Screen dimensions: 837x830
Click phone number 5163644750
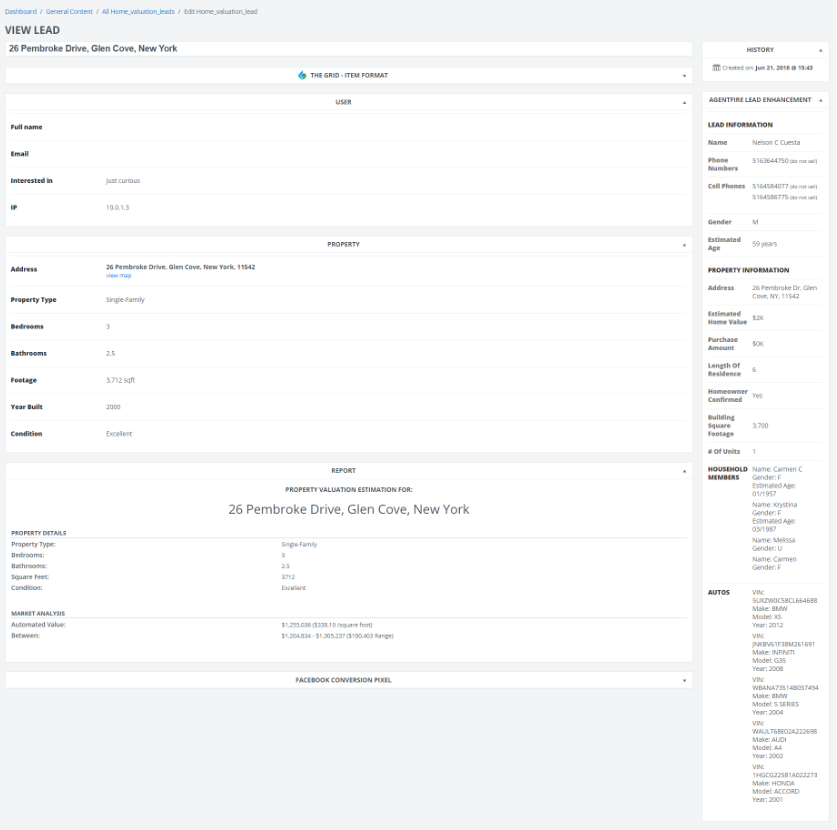tap(769, 160)
